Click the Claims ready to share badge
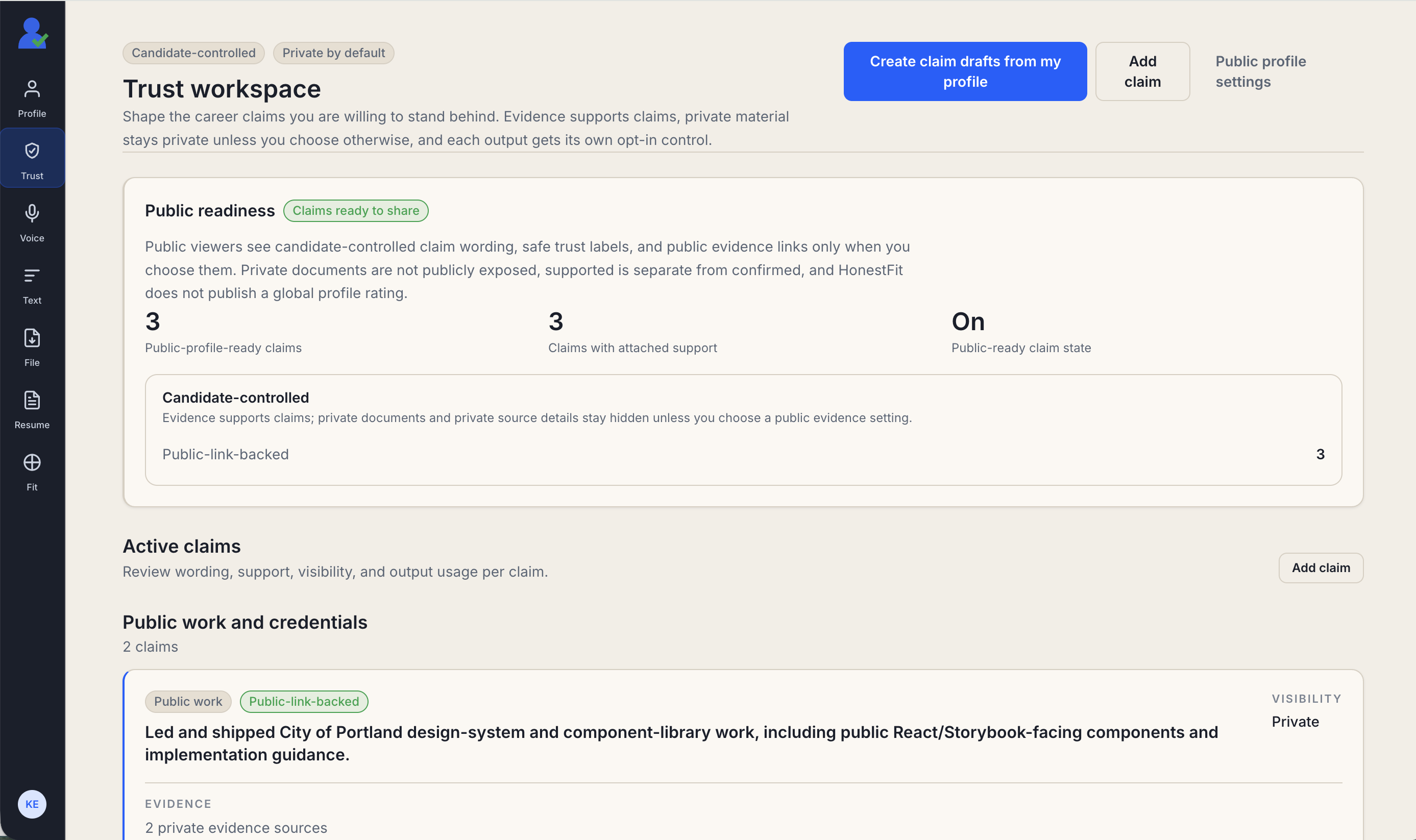 coord(356,211)
